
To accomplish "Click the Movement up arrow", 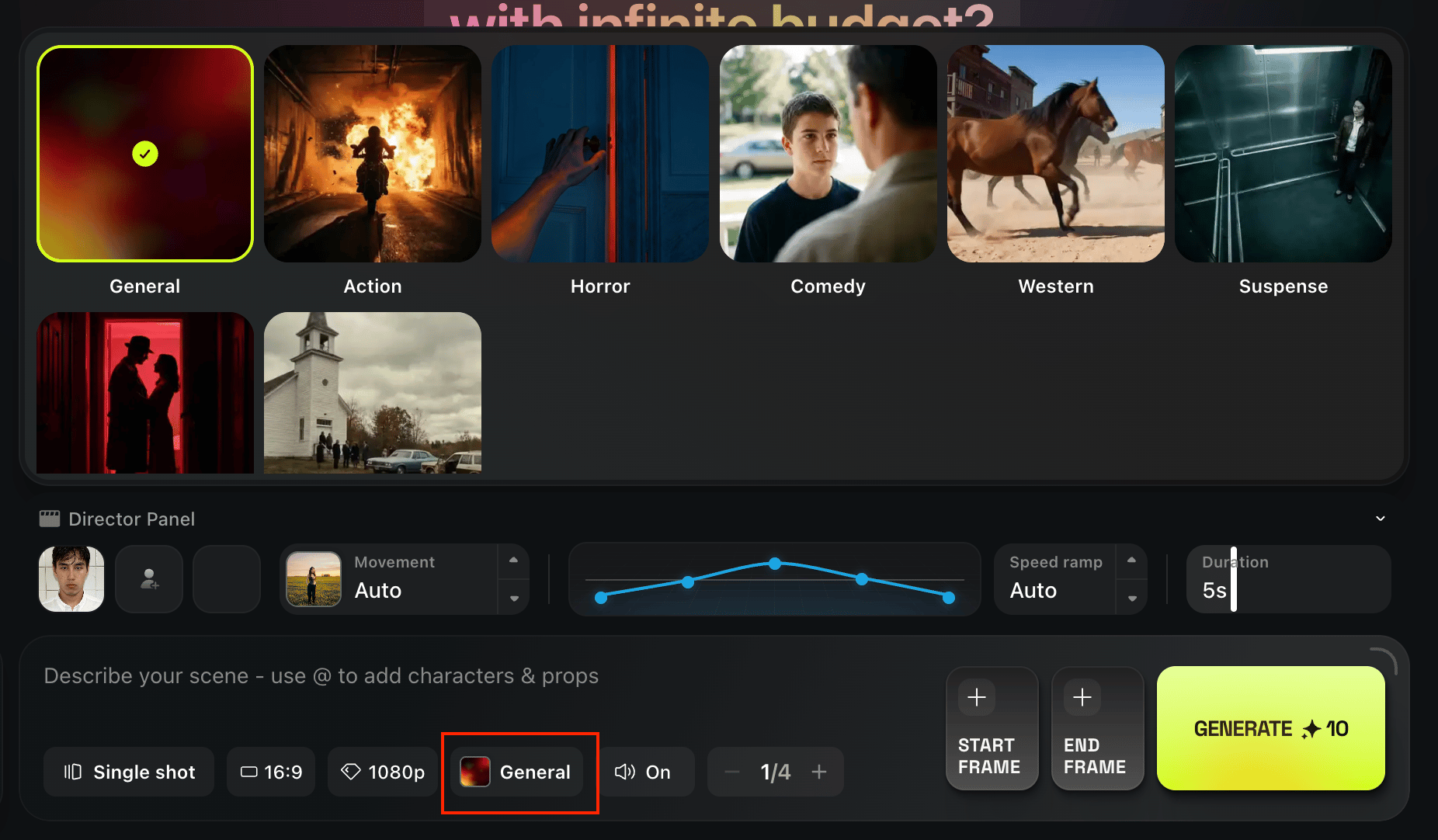I will (513, 560).
